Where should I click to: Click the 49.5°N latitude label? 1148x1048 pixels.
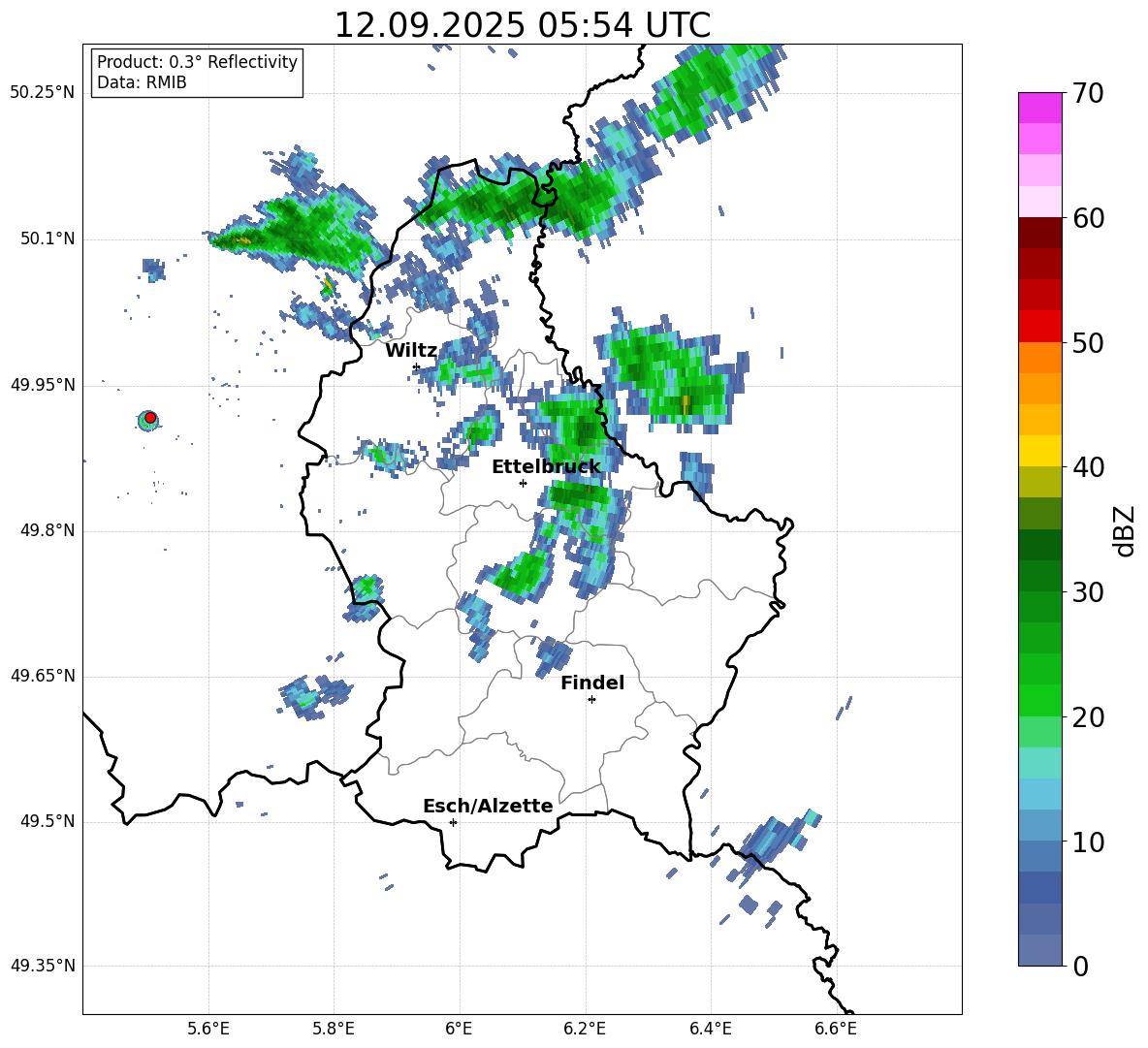click(x=48, y=821)
